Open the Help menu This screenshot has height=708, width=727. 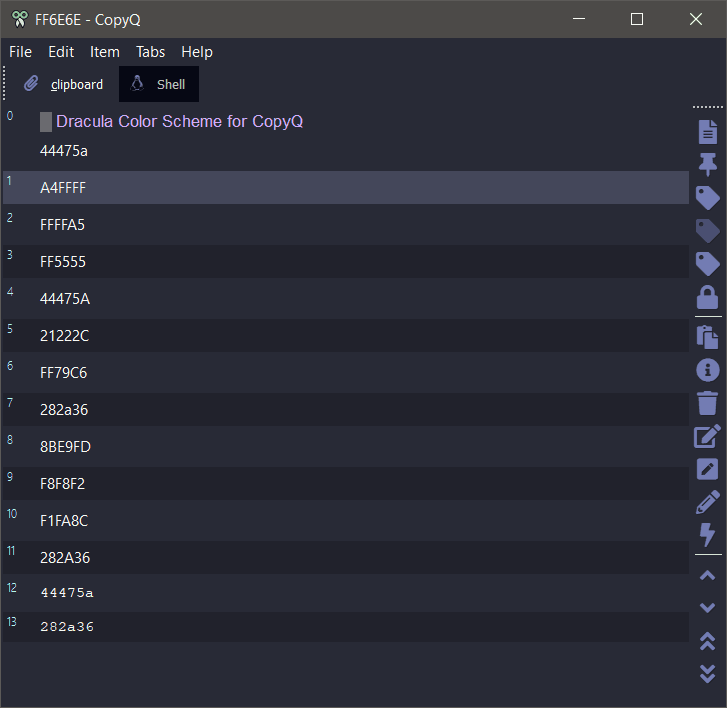pyautogui.click(x=197, y=52)
